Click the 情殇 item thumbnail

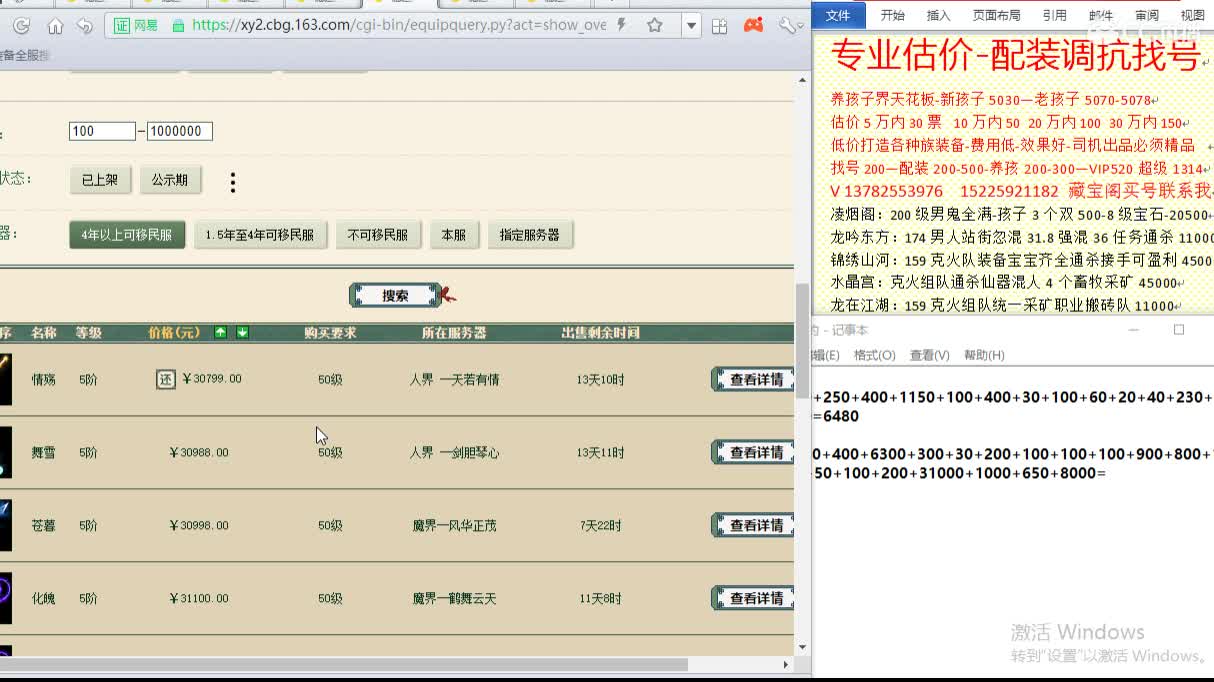point(5,379)
